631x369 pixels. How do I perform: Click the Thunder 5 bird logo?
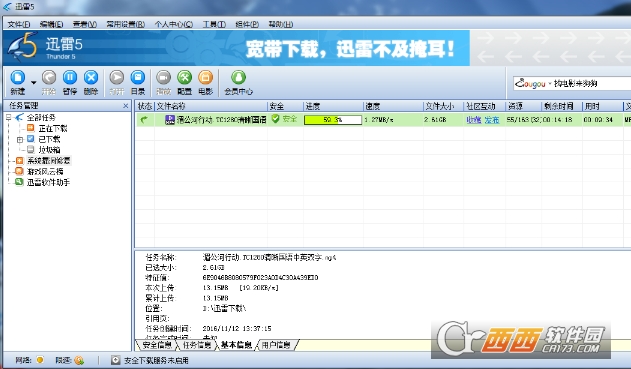click(x=23, y=47)
